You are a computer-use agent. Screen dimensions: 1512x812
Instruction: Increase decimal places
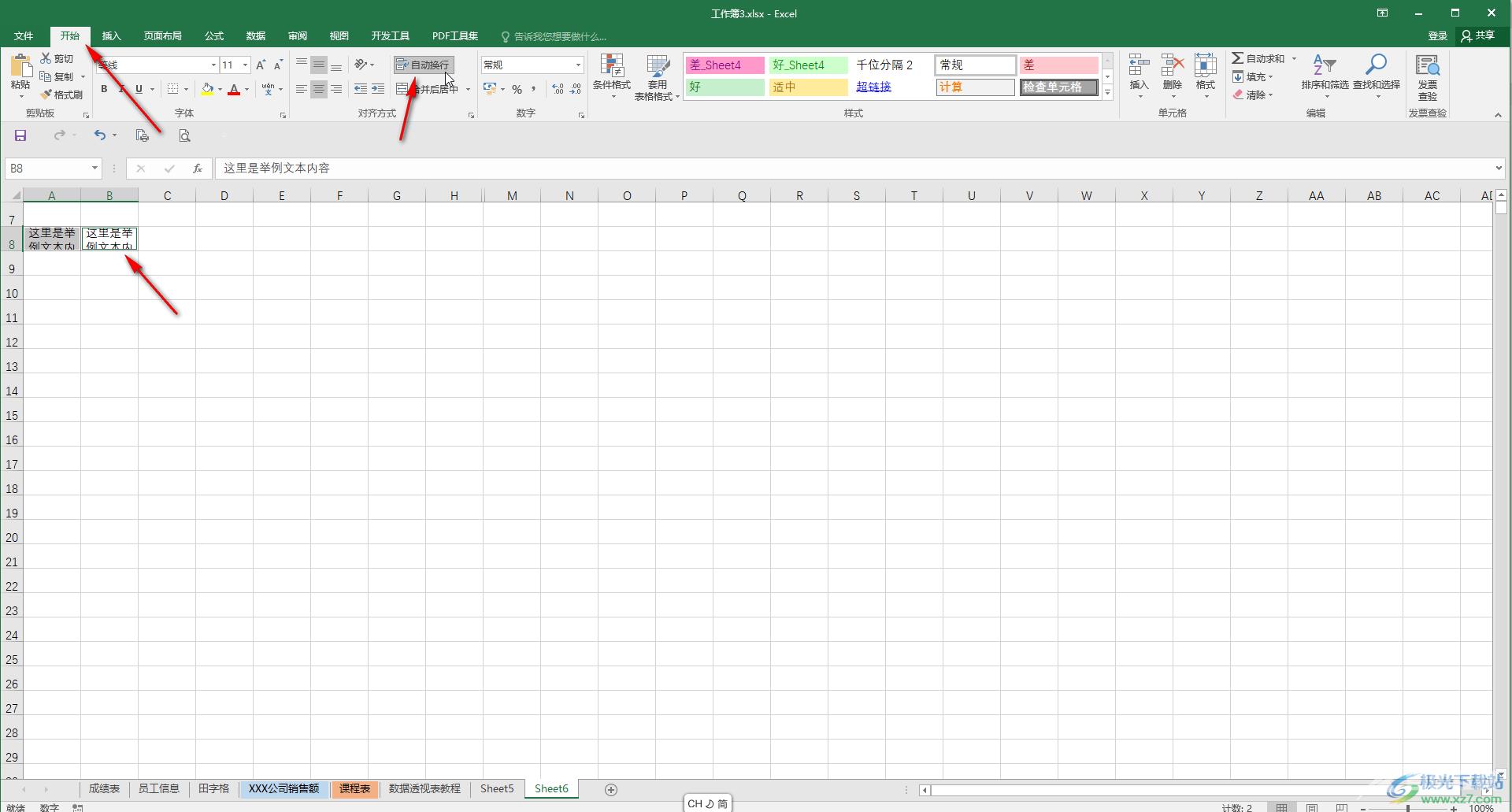[558, 89]
